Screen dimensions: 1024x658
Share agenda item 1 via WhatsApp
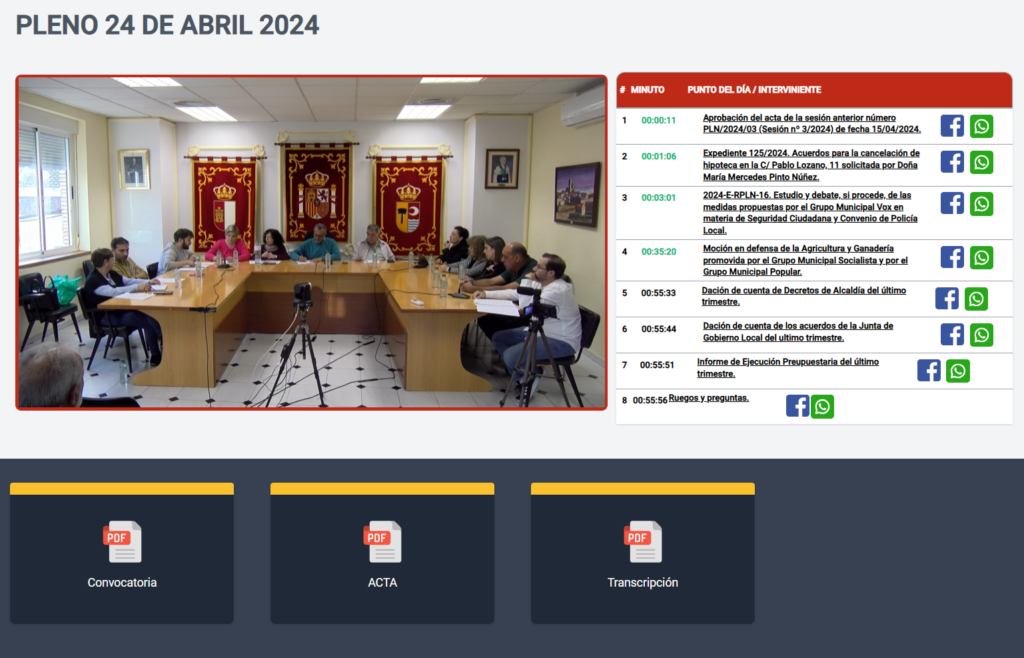(981, 126)
